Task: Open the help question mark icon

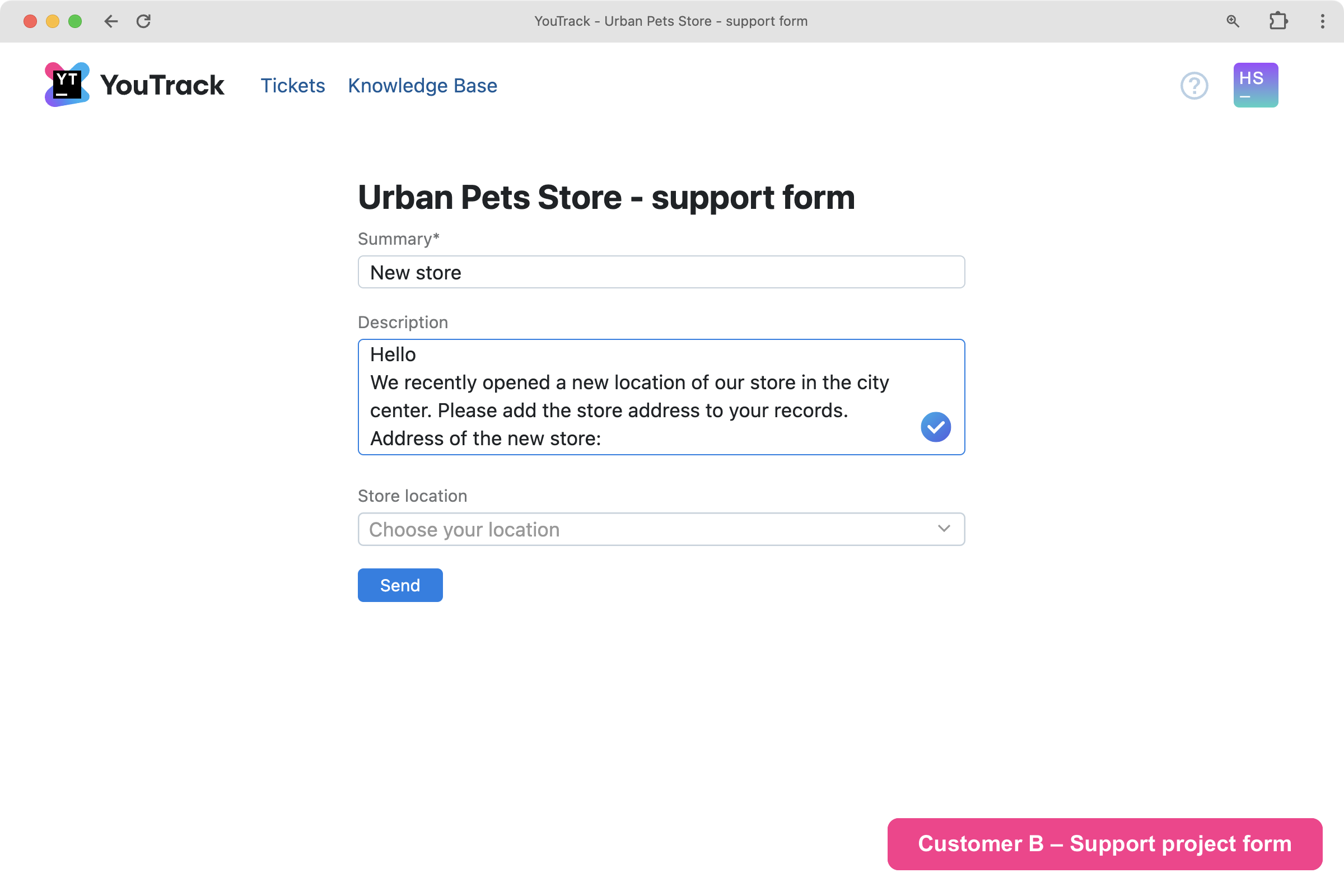Action: [x=1194, y=85]
